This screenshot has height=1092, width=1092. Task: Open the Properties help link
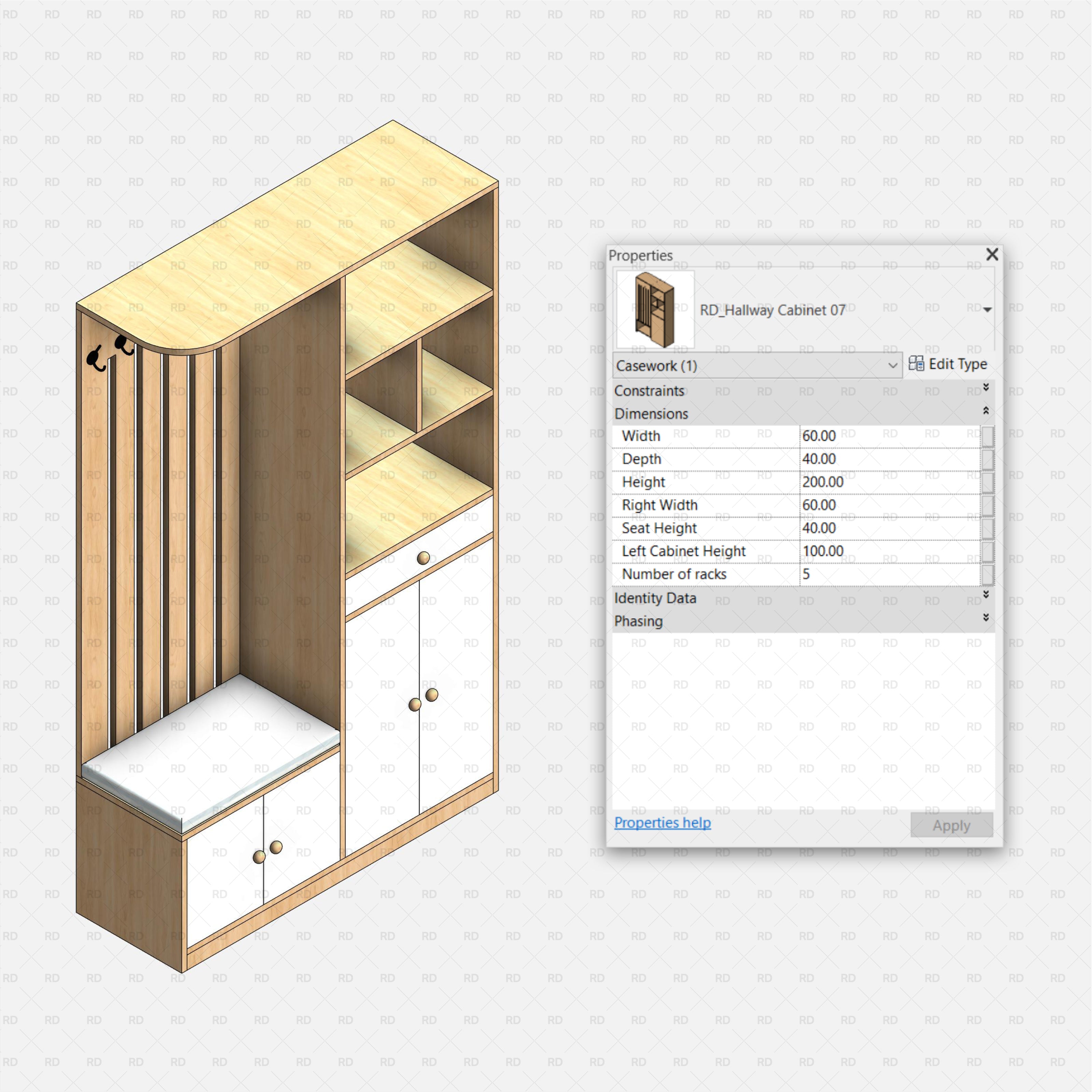[x=662, y=823]
